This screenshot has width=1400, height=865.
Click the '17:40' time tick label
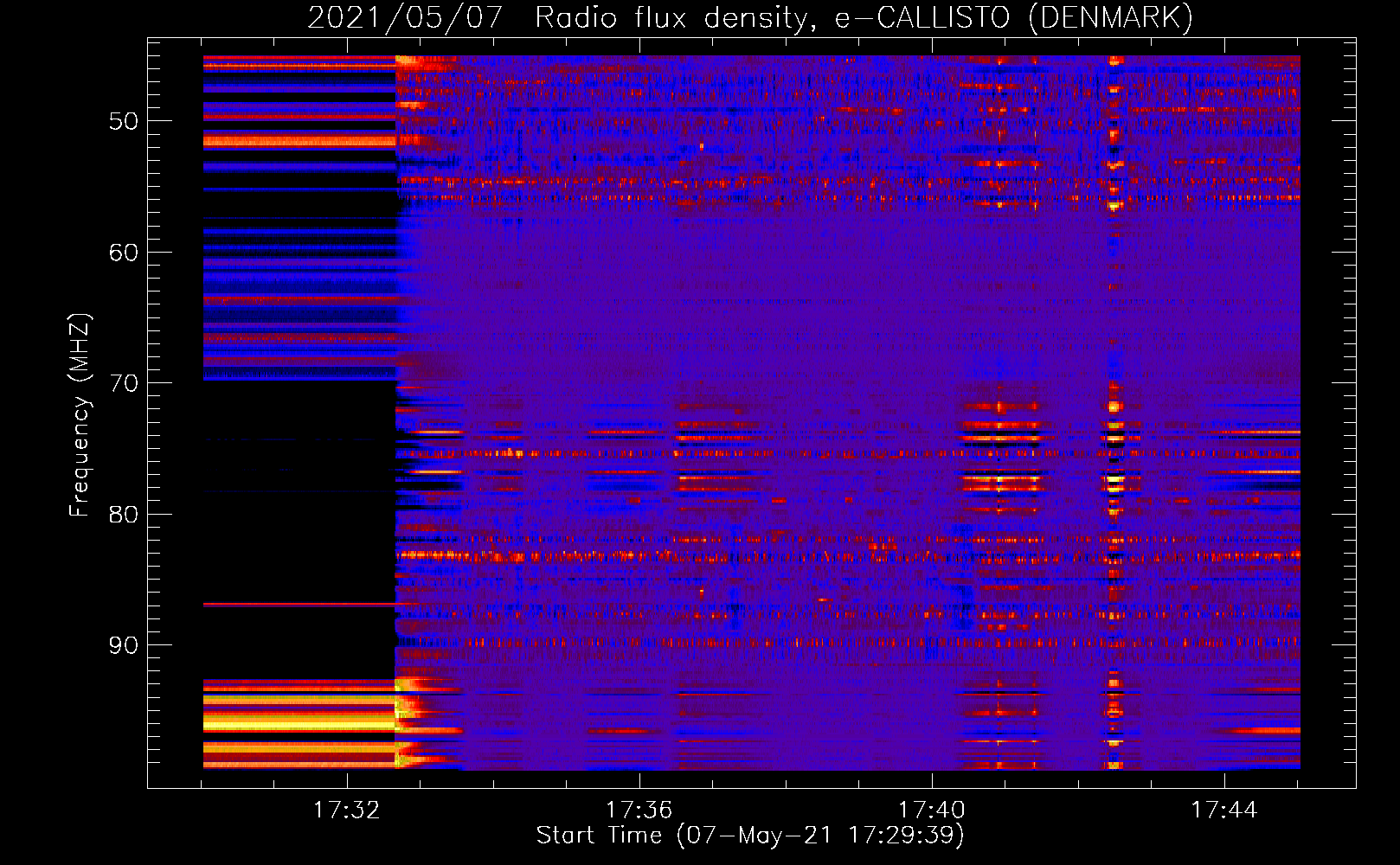coord(931,811)
